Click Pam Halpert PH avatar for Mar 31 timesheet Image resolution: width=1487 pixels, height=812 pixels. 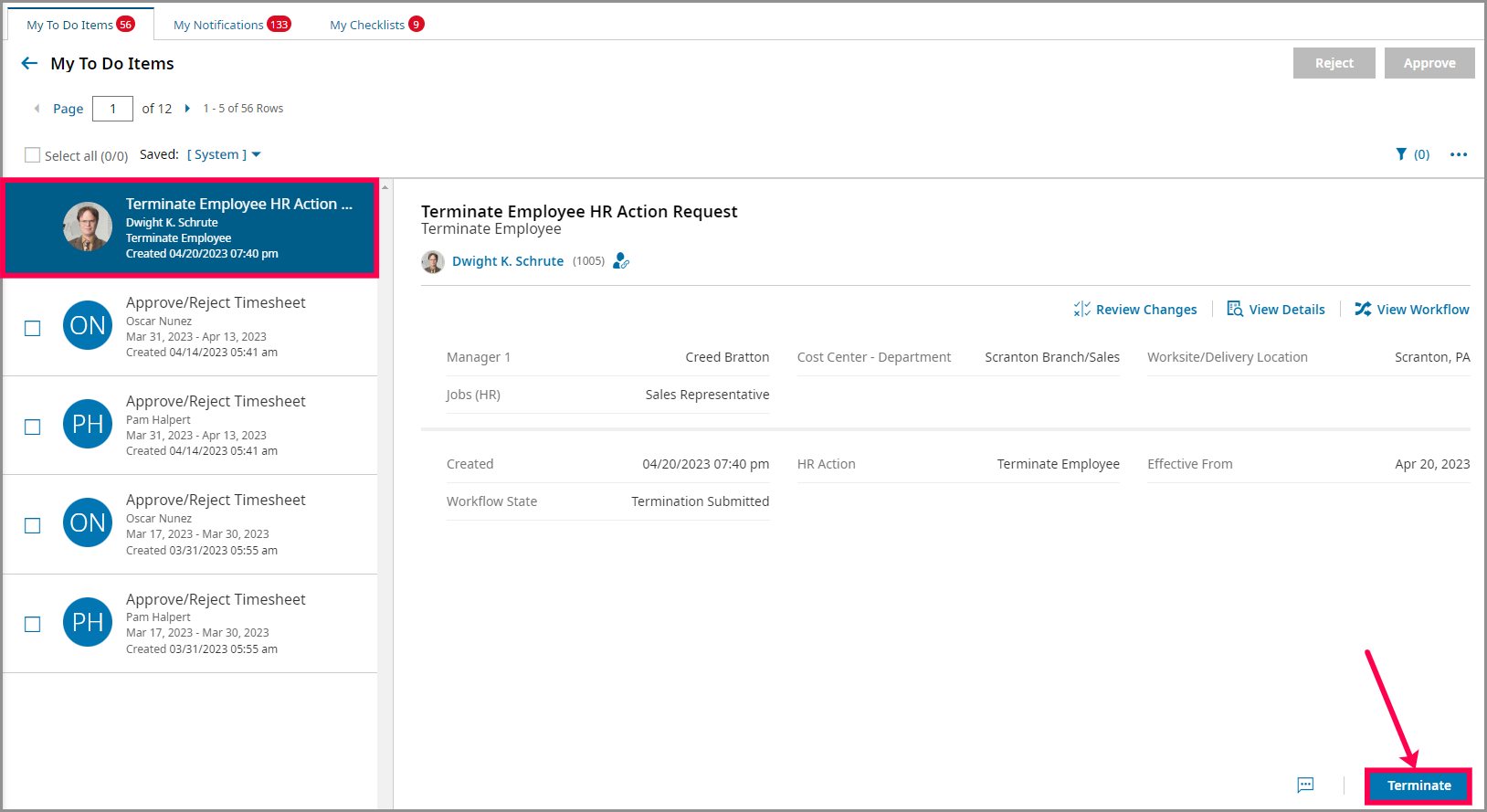(x=88, y=424)
